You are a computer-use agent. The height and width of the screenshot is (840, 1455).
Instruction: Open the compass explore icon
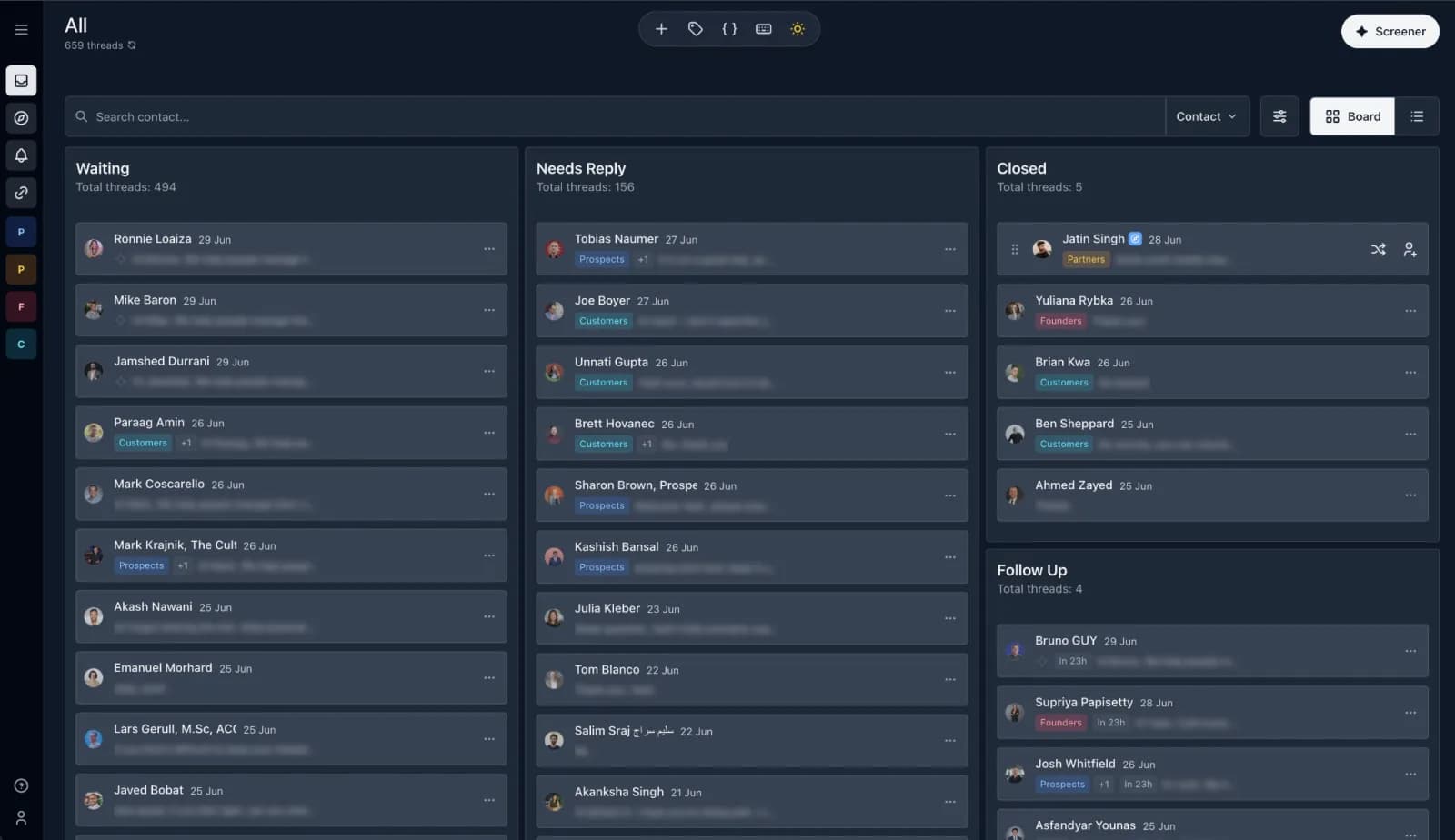point(21,118)
